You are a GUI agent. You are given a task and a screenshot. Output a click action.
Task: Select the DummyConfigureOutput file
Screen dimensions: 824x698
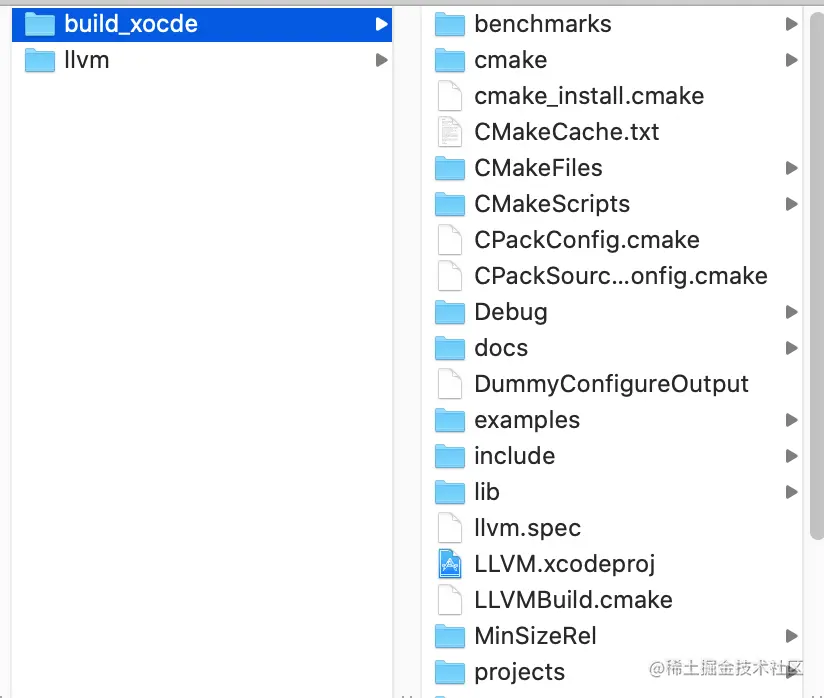(611, 384)
